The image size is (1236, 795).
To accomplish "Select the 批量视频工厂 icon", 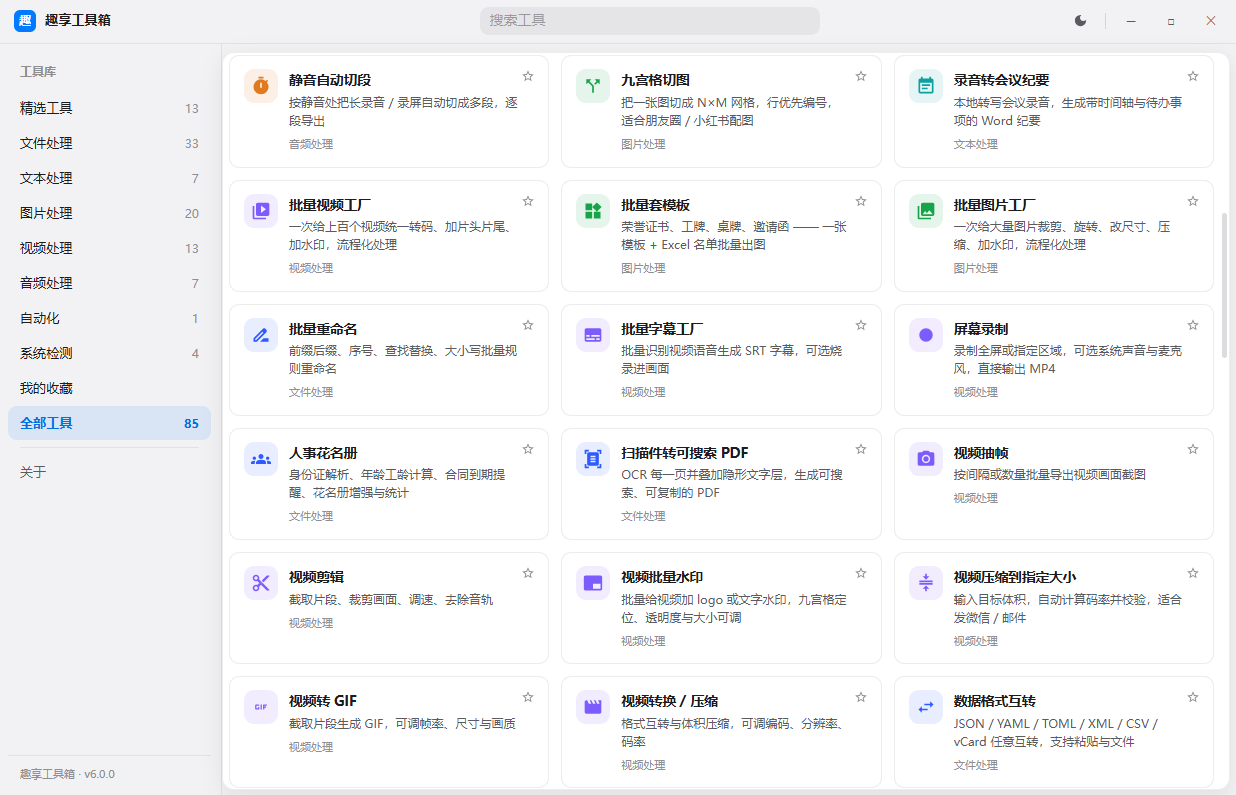I will pos(261,211).
